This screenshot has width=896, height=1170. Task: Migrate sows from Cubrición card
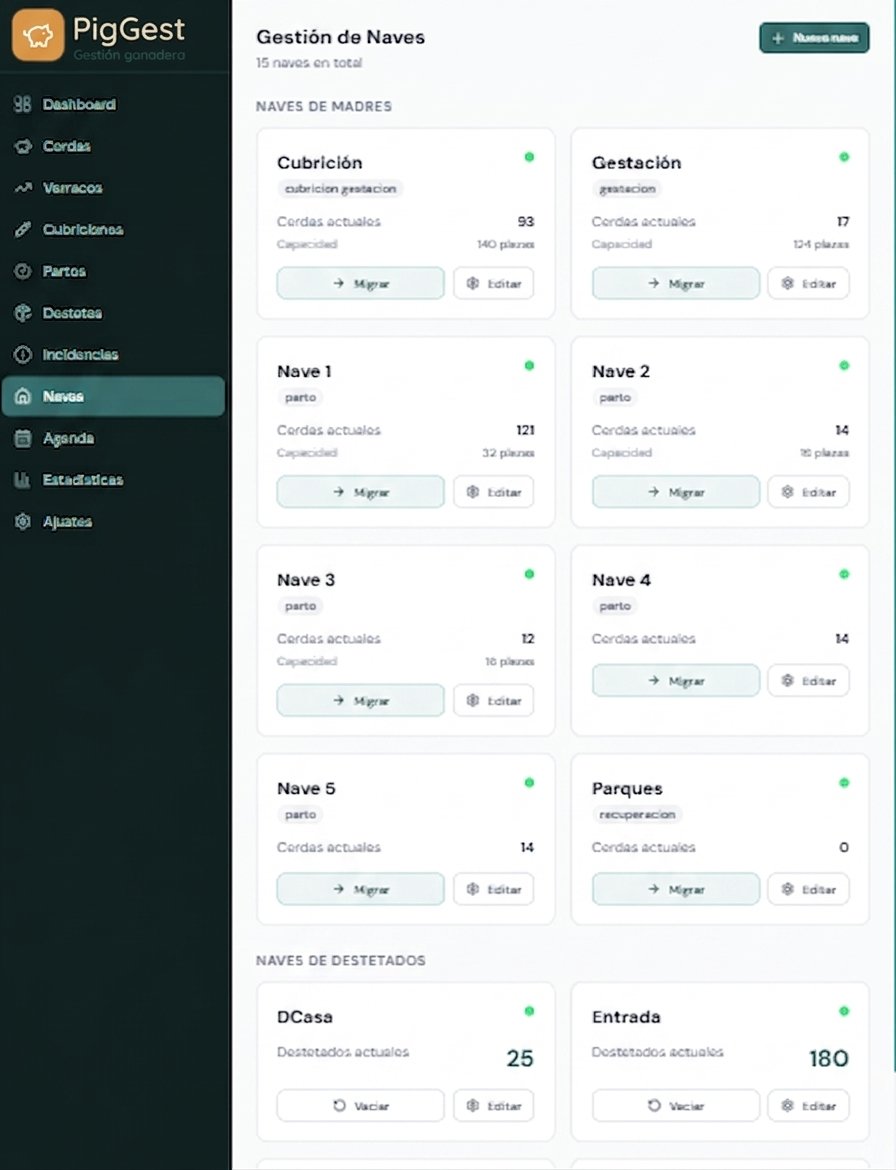click(360, 284)
